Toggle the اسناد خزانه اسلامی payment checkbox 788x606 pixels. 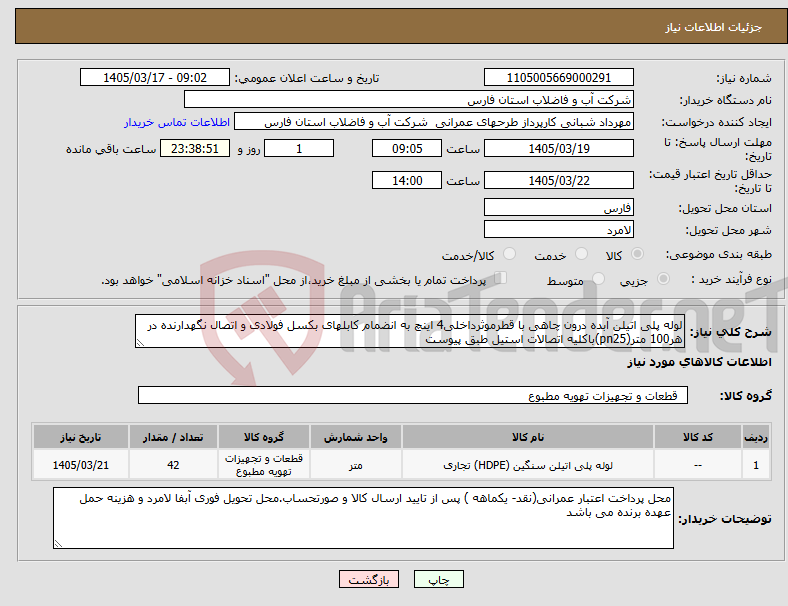pyautogui.click(x=501, y=277)
